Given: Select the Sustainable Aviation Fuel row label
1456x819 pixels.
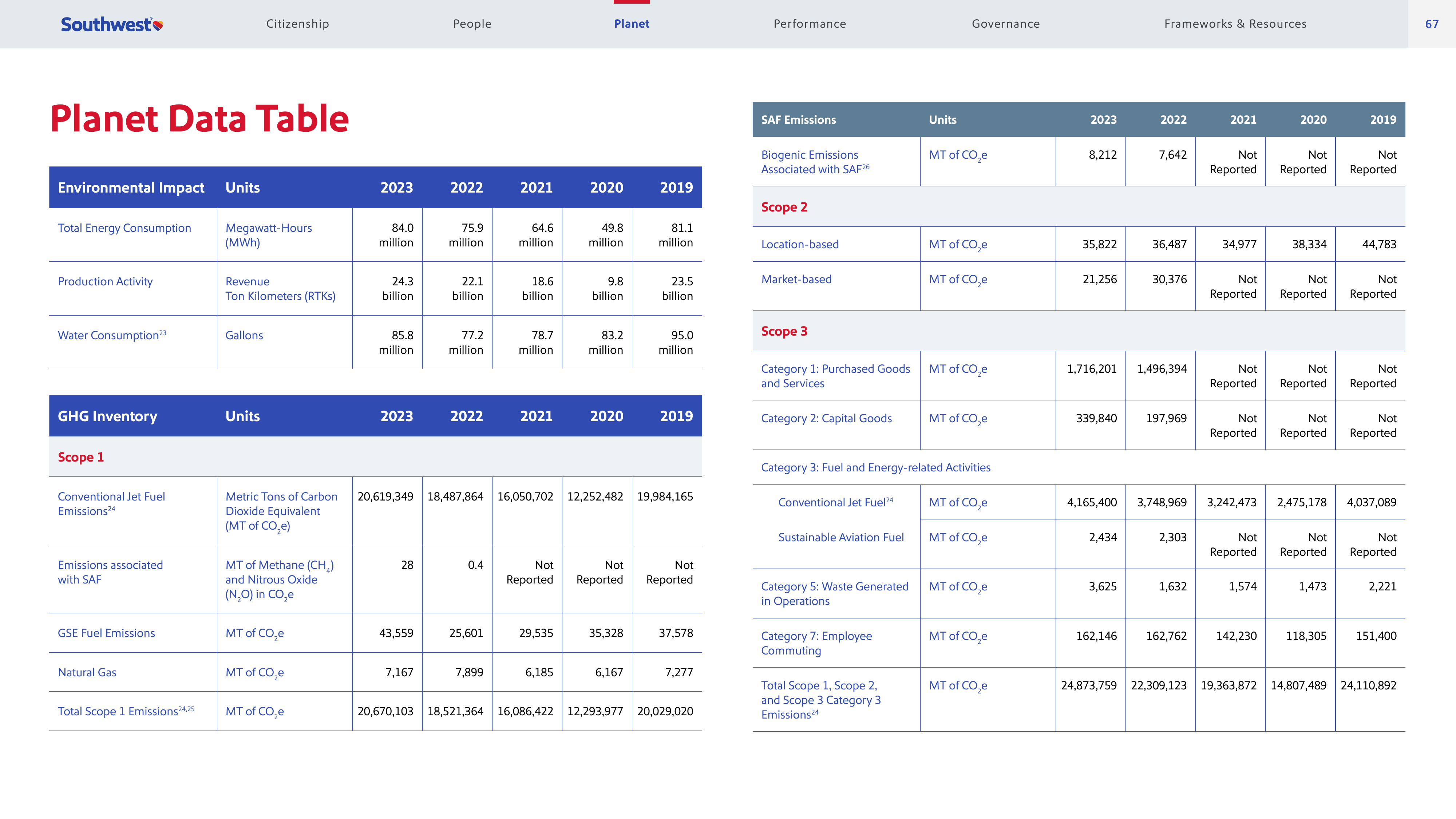Looking at the screenshot, I should [841, 537].
